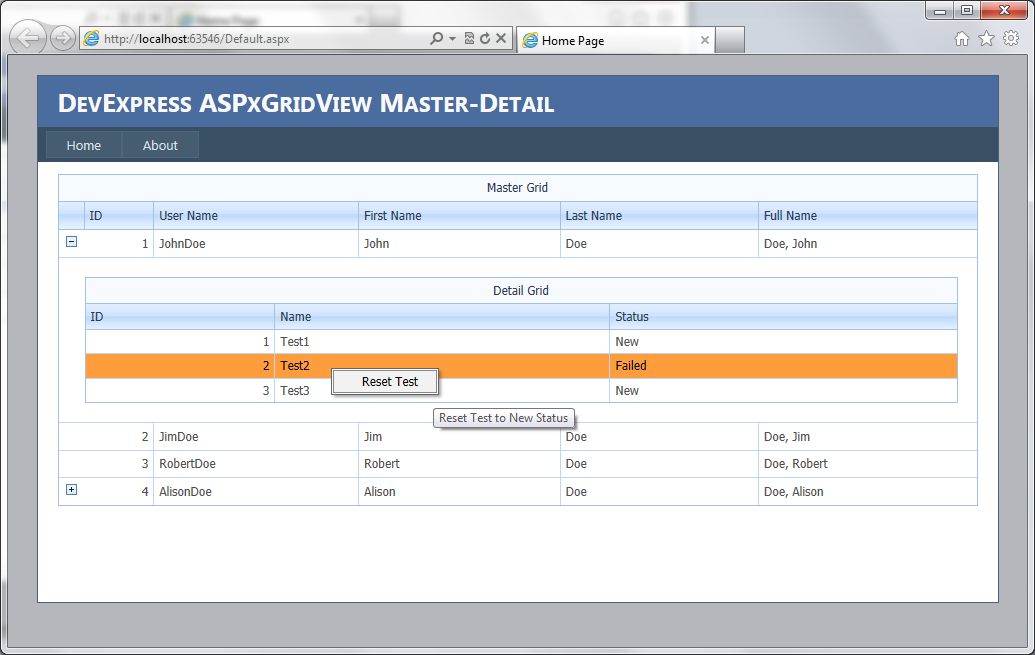Sort detail grid by Name column

pyautogui.click(x=442, y=317)
